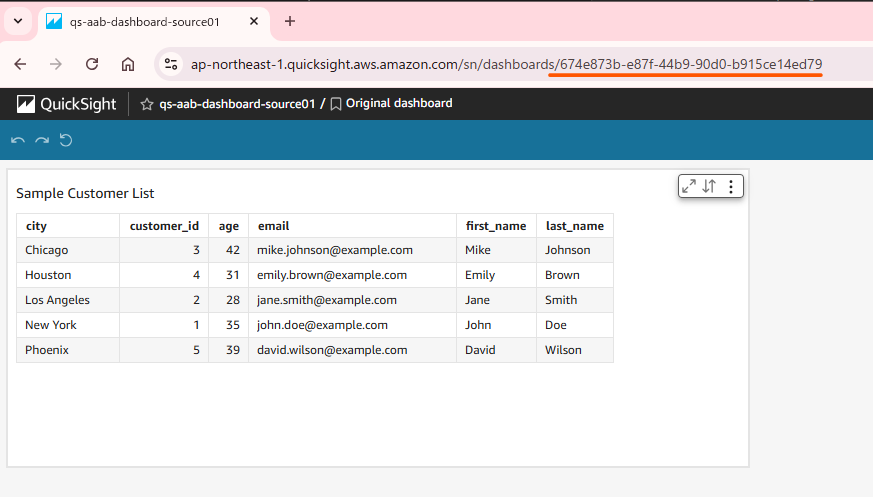Click customer_id 1 in New York row

pos(164,325)
